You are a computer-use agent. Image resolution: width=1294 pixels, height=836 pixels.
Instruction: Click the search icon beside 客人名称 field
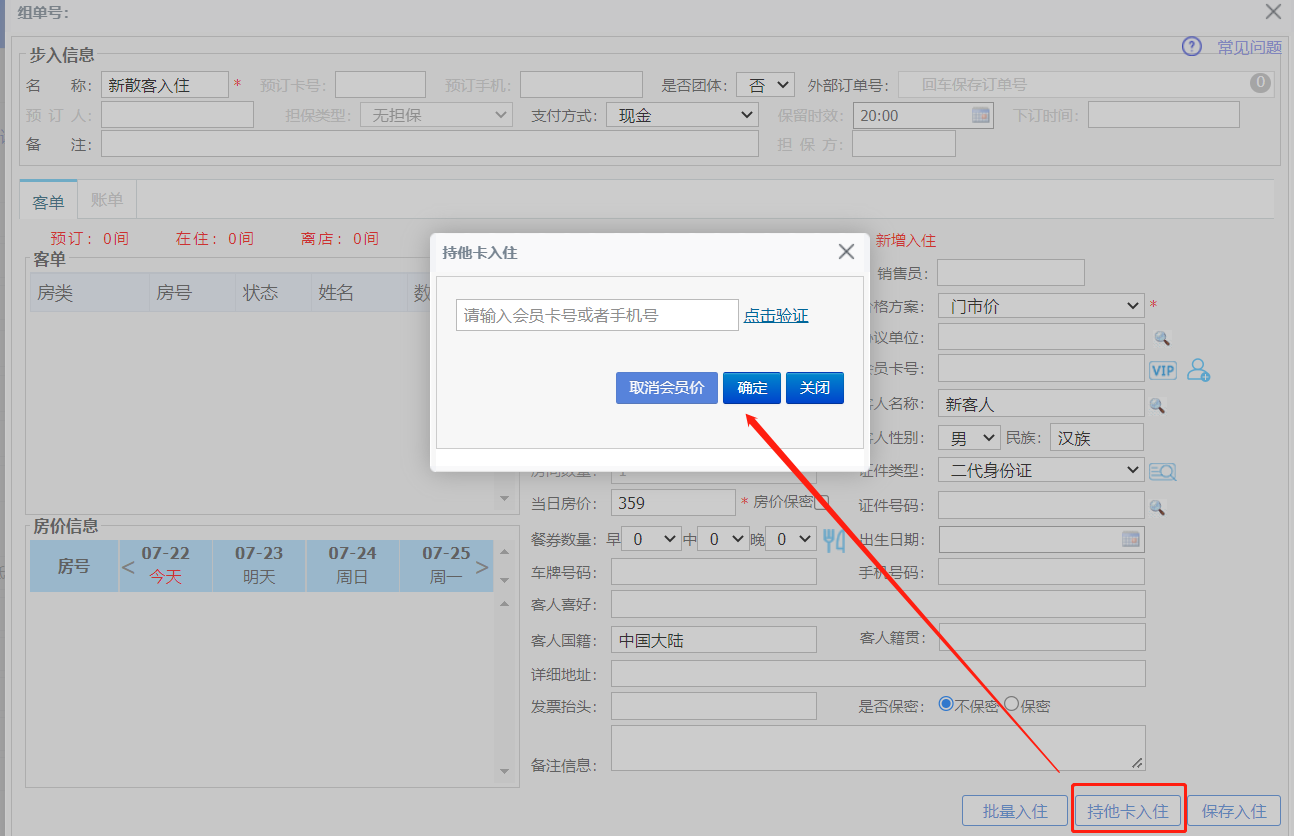coord(1157,405)
